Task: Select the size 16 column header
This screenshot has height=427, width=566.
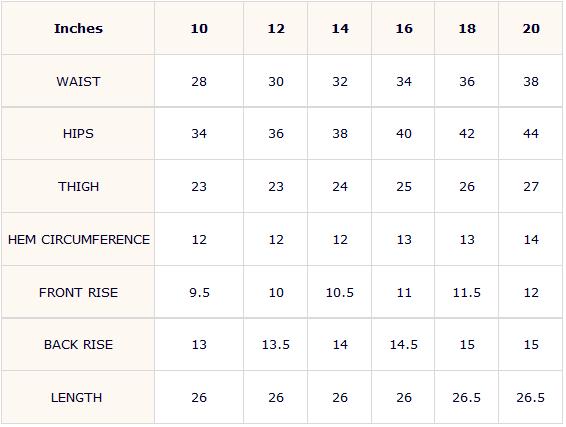Action: coord(404,29)
